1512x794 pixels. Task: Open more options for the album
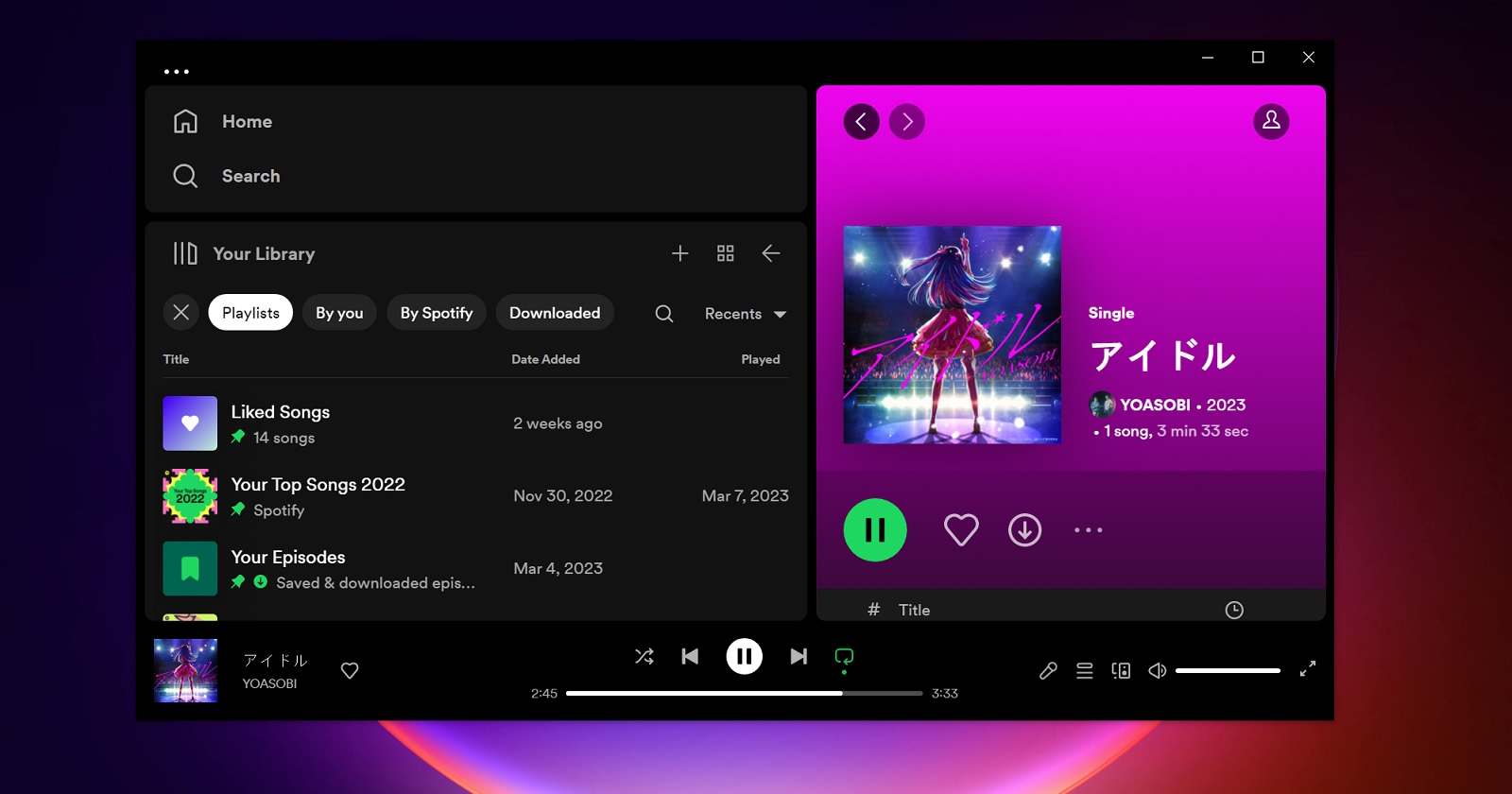click(x=1088, y=530)
